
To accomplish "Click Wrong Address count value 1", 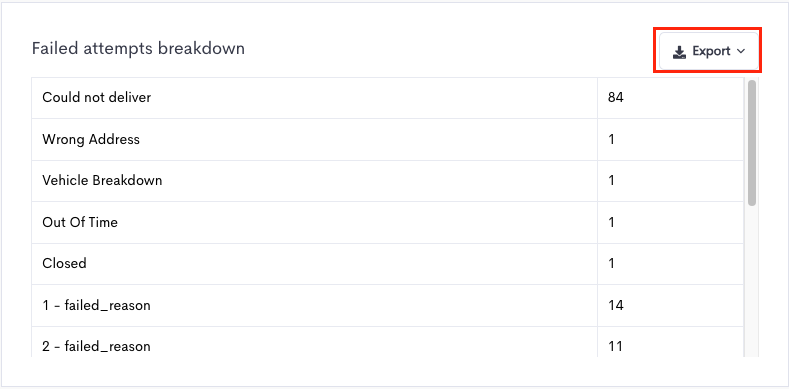I will click(611, 139).
